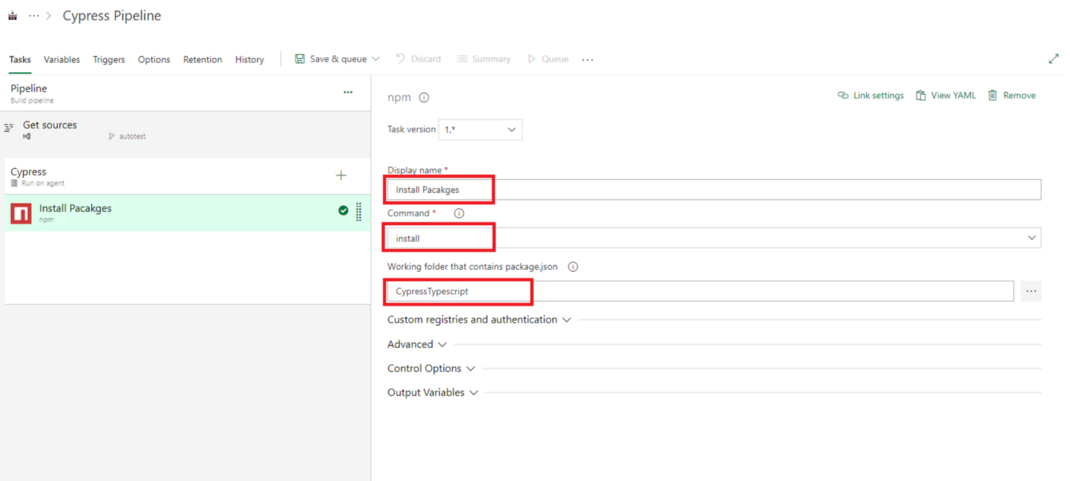Click the task drag handle grip
1070x481 pixels.
click(x=359, y=212)
